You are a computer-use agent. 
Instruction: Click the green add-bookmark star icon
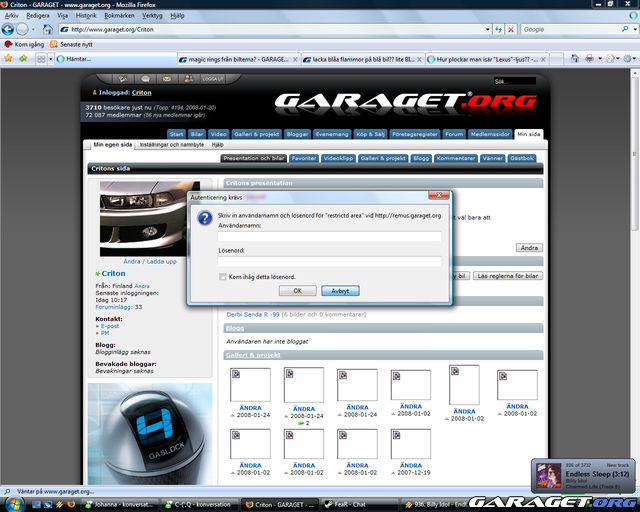[x=23, y=59]
